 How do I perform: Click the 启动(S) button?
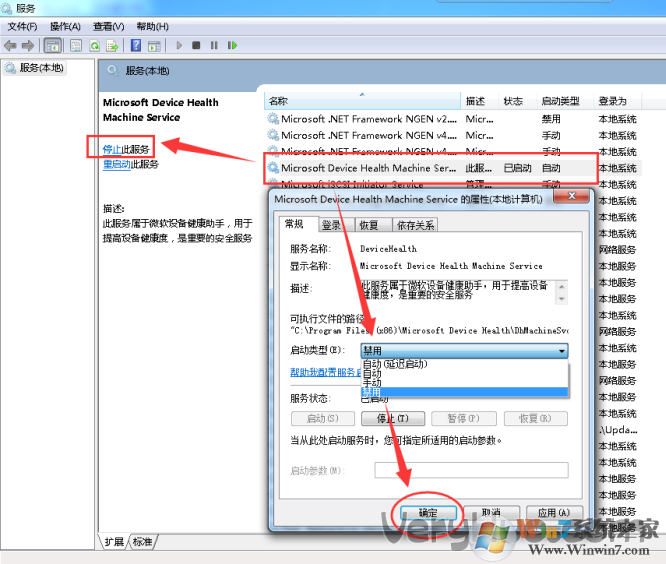323,418
